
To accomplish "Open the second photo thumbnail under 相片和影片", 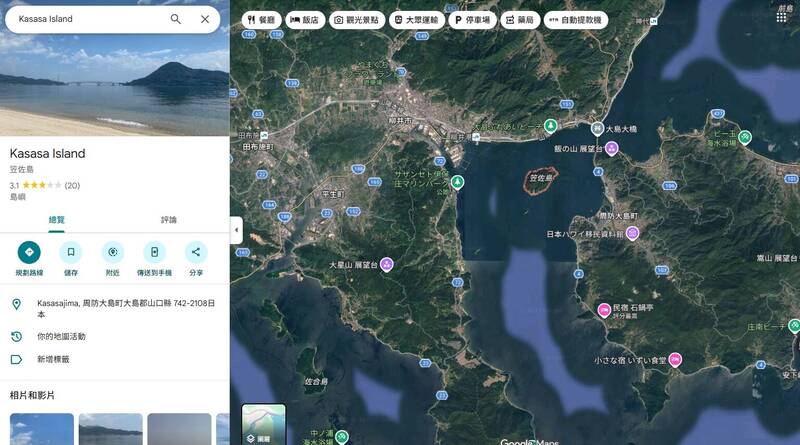I will tap(111, 429).
